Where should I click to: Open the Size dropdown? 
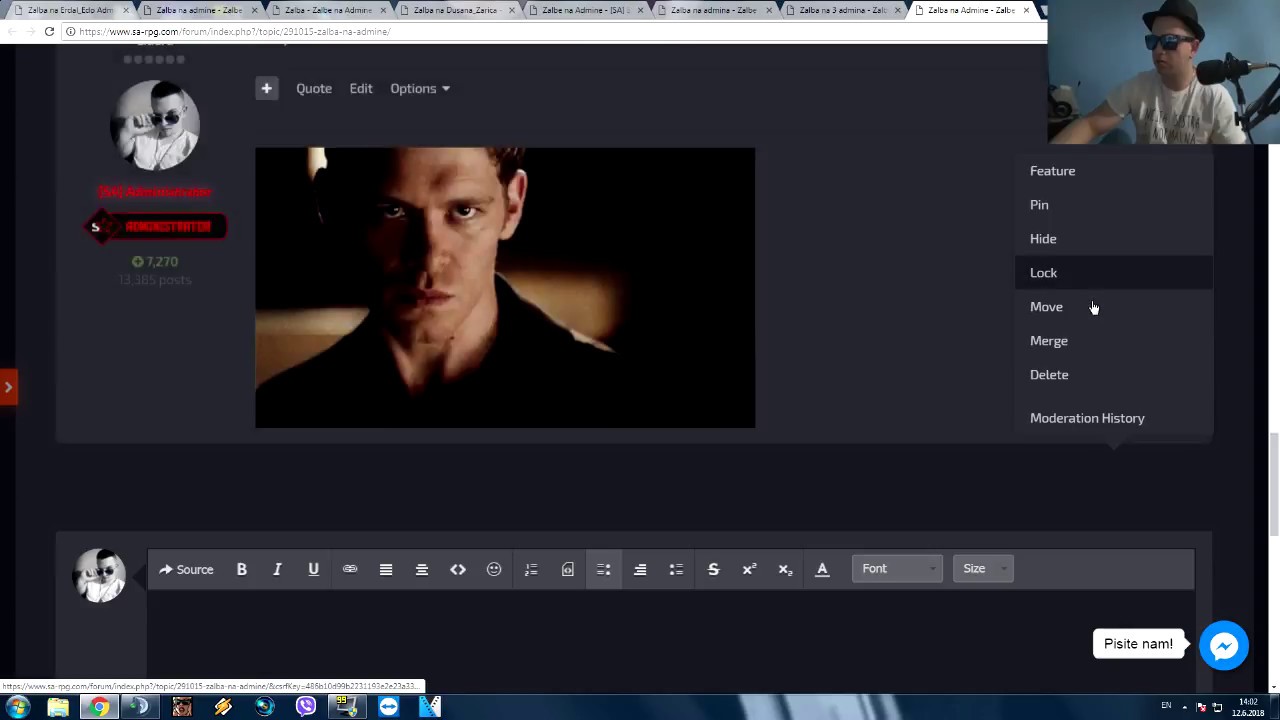[983, 568]
